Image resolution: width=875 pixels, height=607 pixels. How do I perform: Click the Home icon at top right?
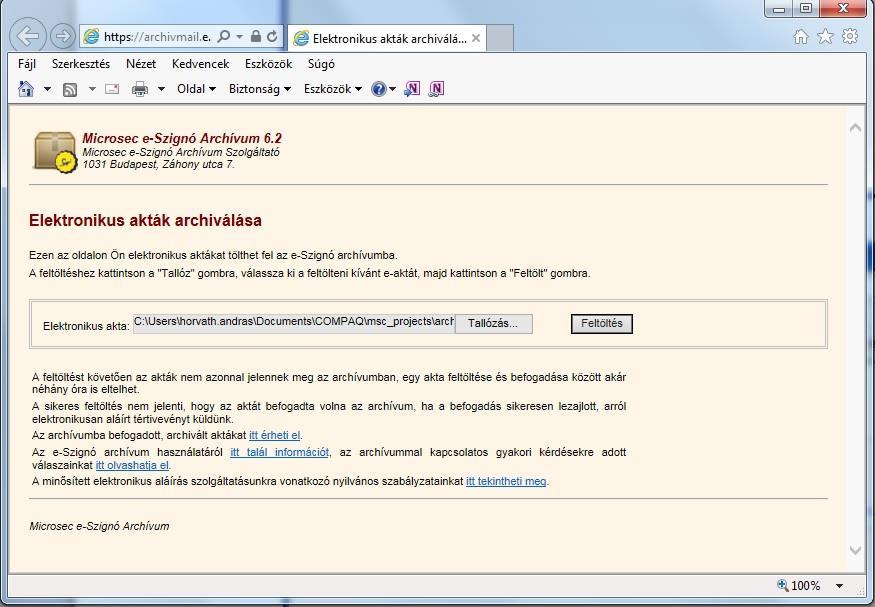pyautogui.click(x=801, y=37)
